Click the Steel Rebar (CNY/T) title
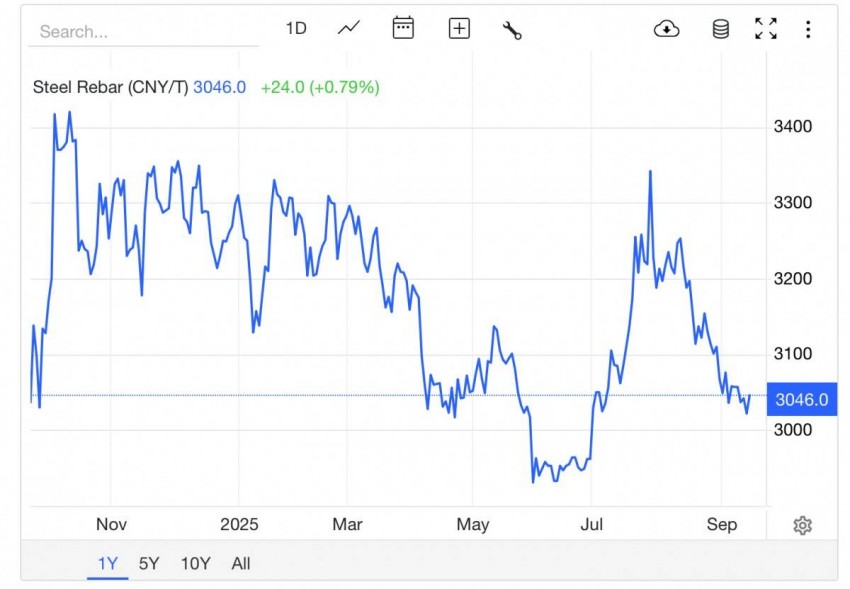 pos(110,87)
